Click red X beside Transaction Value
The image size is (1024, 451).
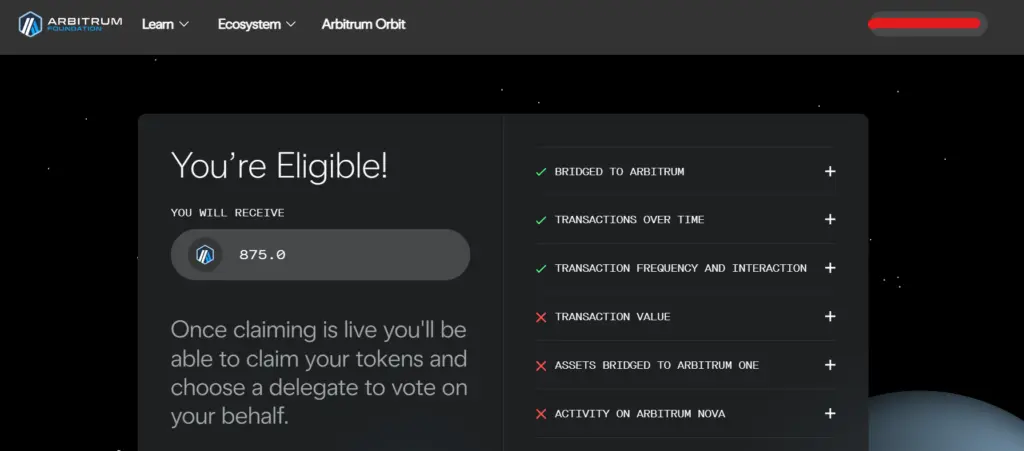pos(541,317)
